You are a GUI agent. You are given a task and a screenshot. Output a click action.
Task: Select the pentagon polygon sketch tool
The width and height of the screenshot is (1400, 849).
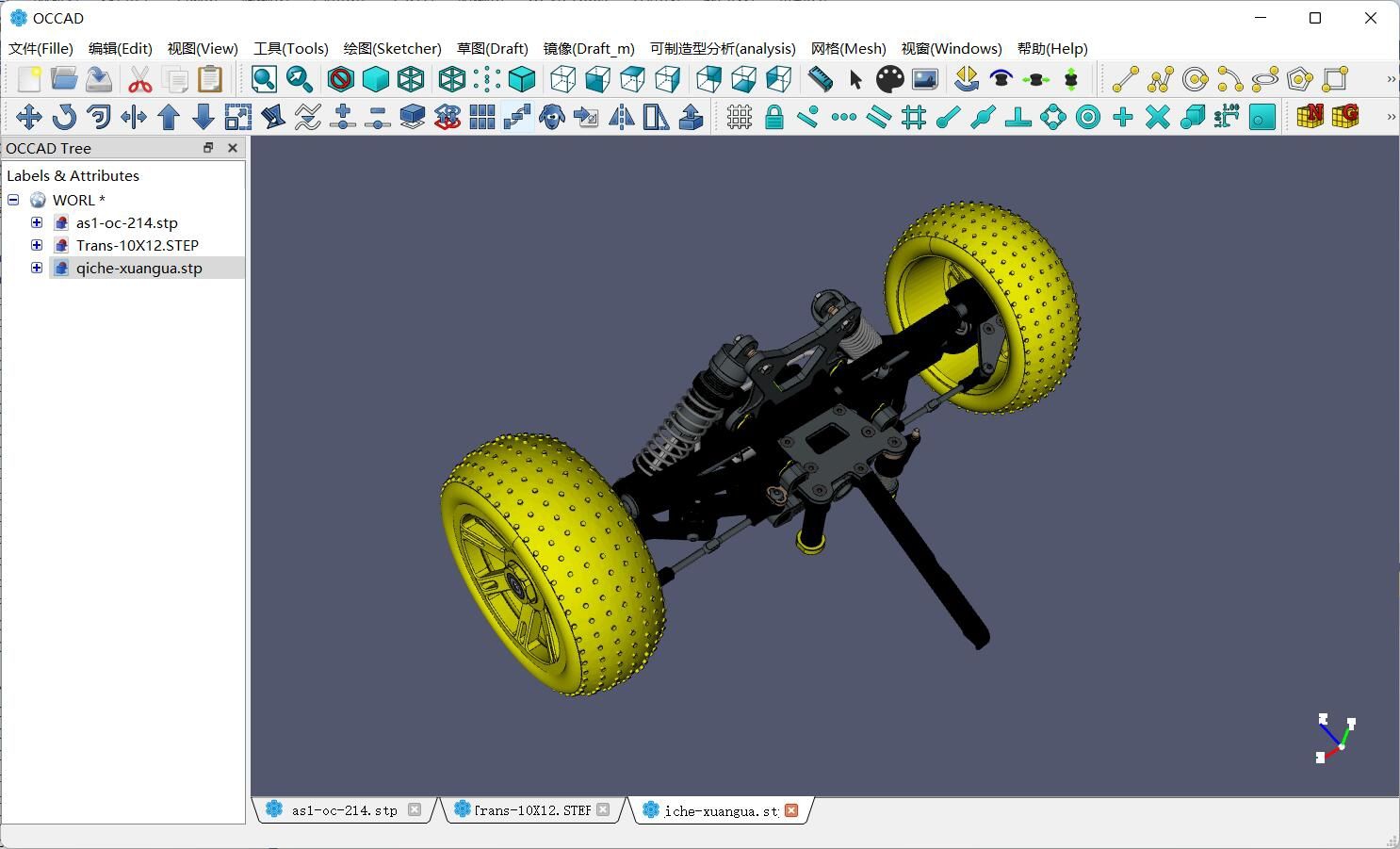coord(1299,79)
